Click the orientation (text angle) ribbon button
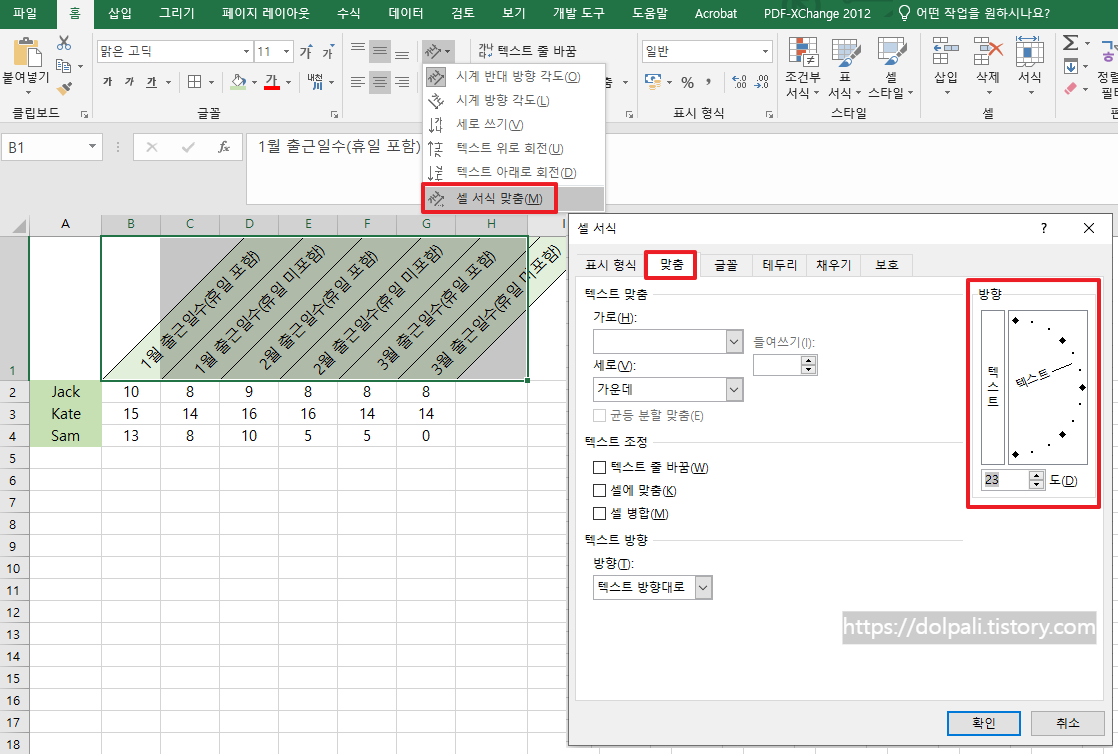1118x754 pixels. pos(437,51)
